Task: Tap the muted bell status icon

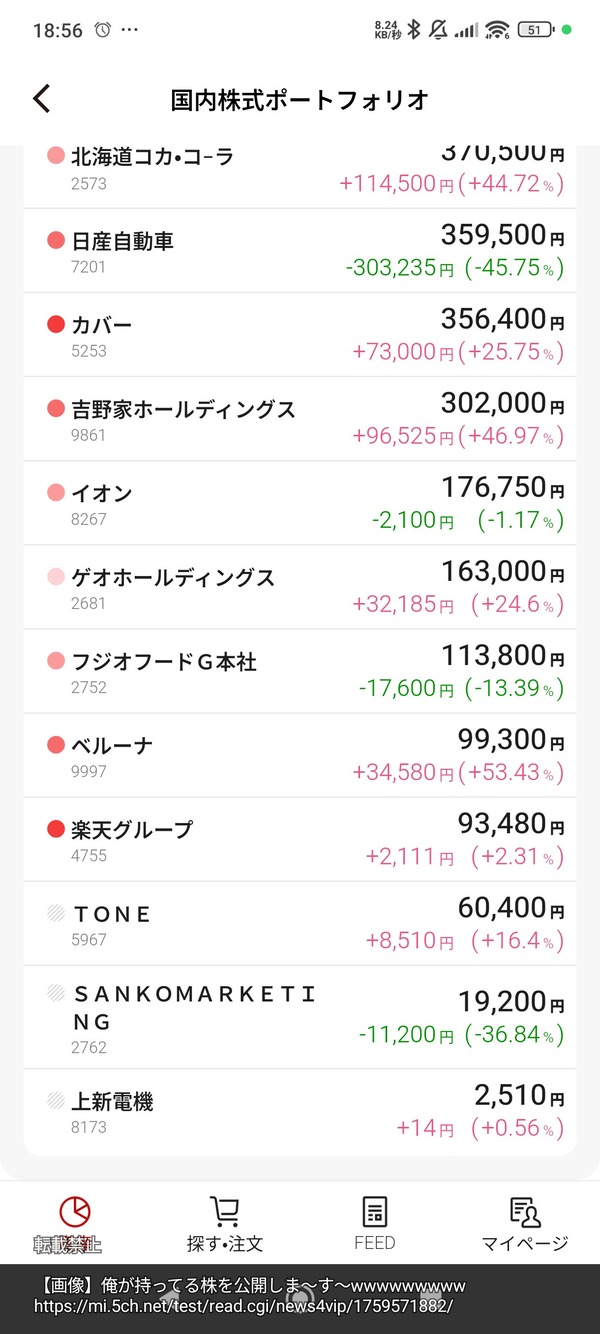Action: (438, 30)
